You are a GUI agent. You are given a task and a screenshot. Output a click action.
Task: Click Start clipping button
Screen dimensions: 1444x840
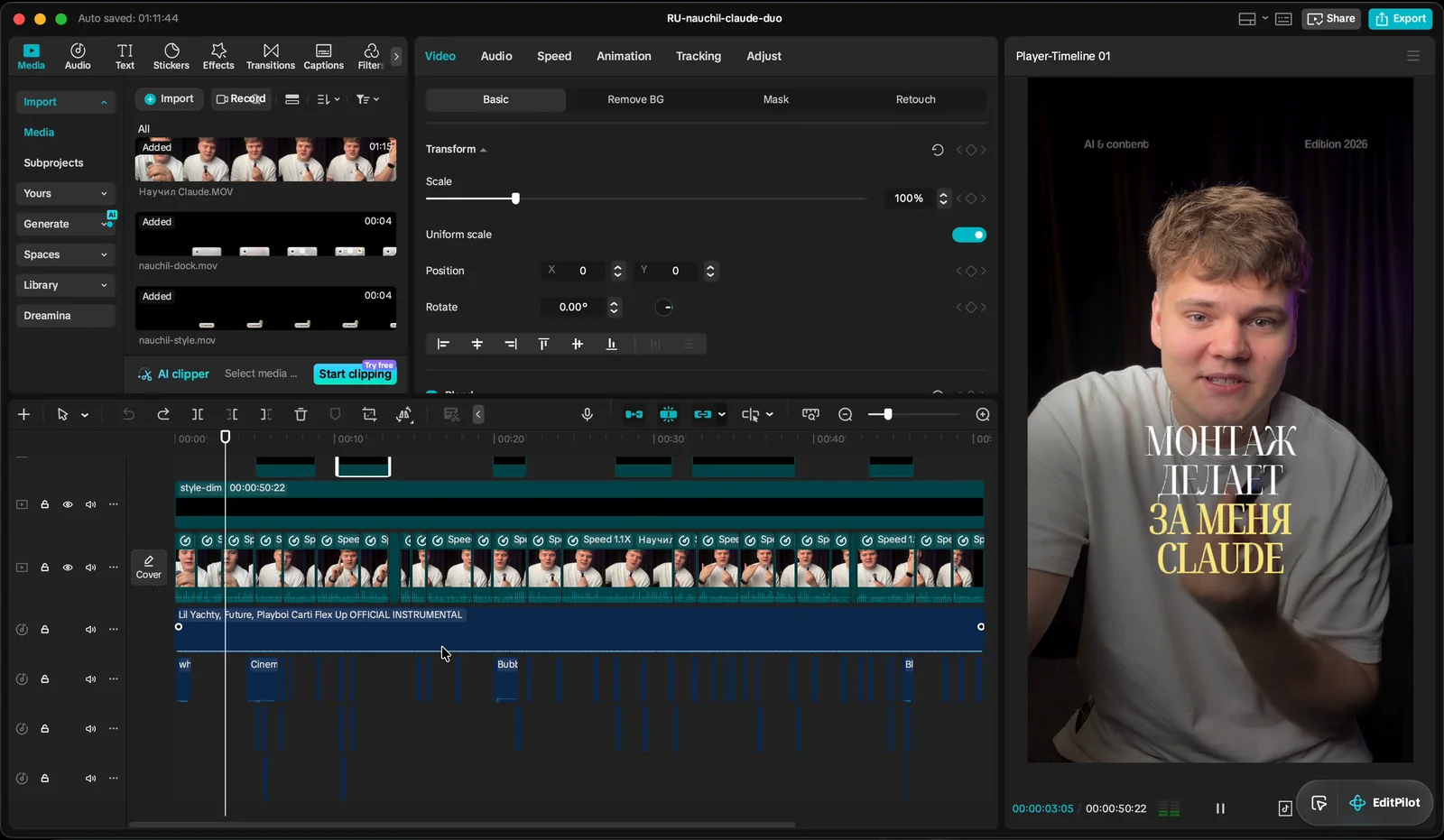[x=355, y=374]
